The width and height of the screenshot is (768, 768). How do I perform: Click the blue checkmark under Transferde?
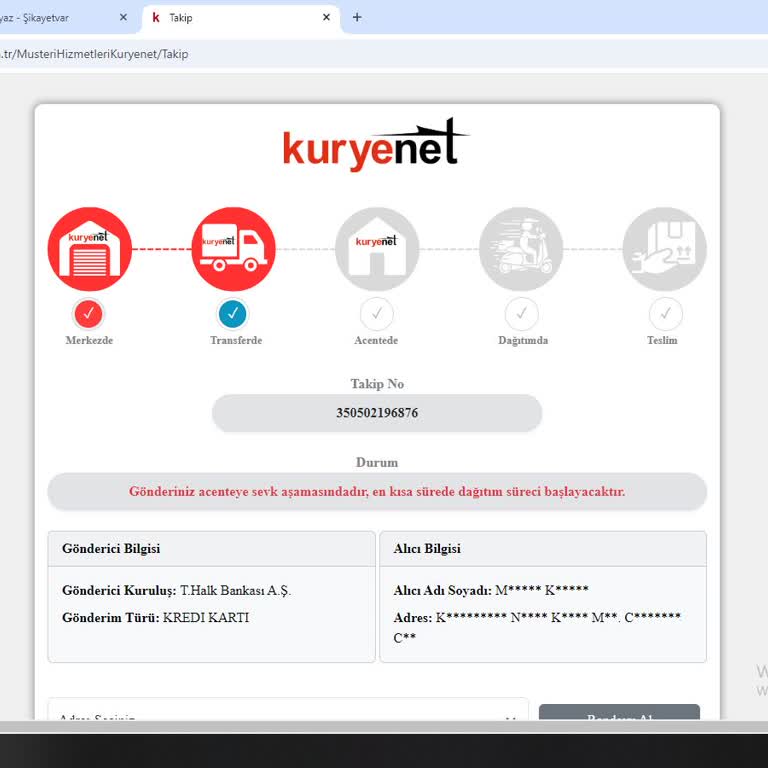tap(233, 313)
